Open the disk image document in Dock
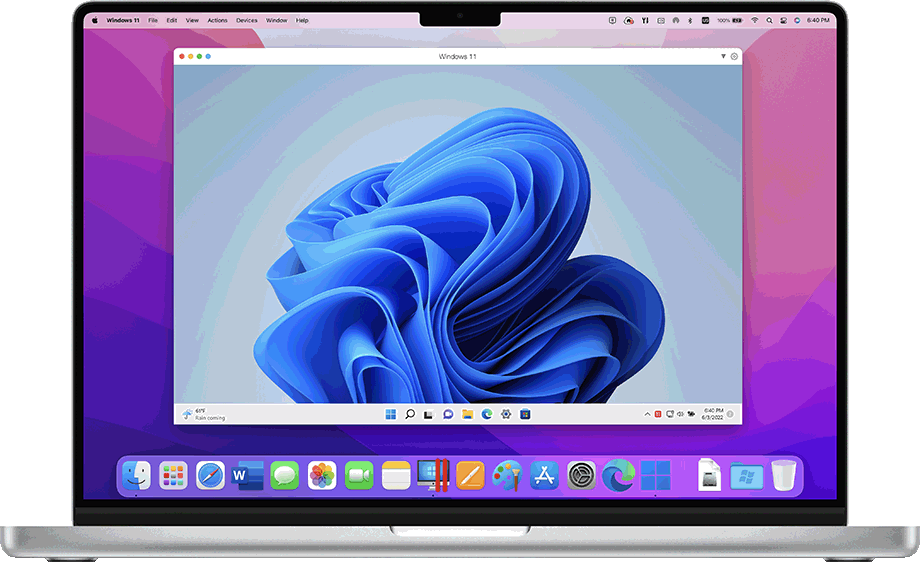The image size is (920, 562). 709,475
